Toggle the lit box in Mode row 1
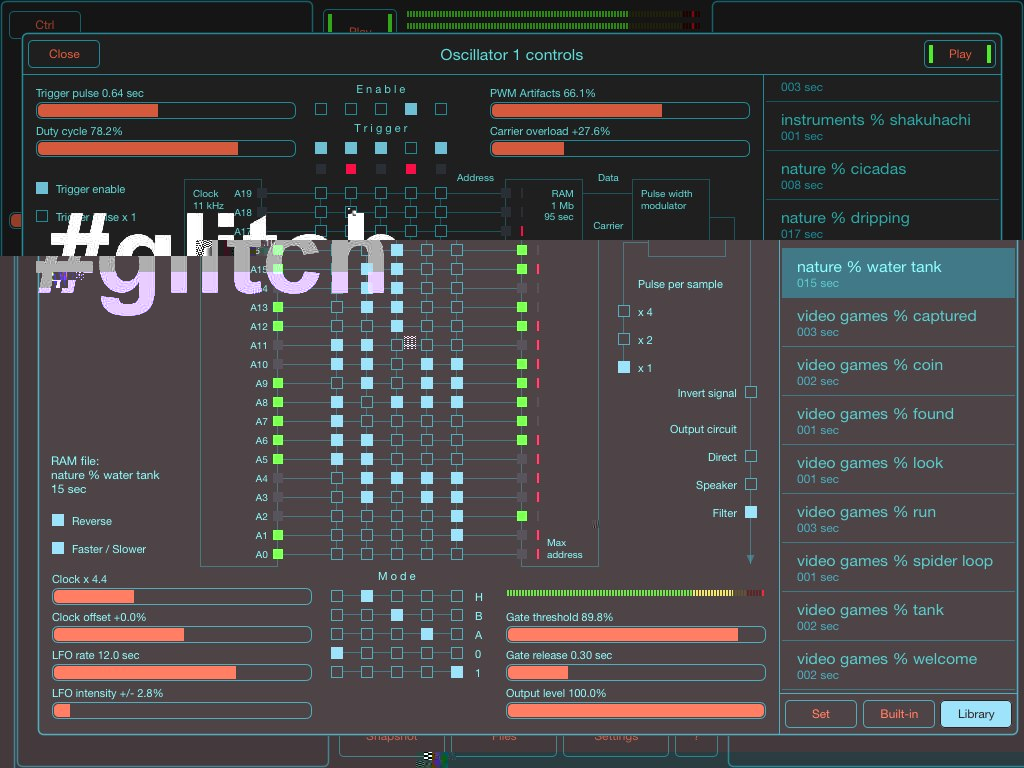Image resolution: width=1024 pixels, height=768 pixels. click(457, 671)
